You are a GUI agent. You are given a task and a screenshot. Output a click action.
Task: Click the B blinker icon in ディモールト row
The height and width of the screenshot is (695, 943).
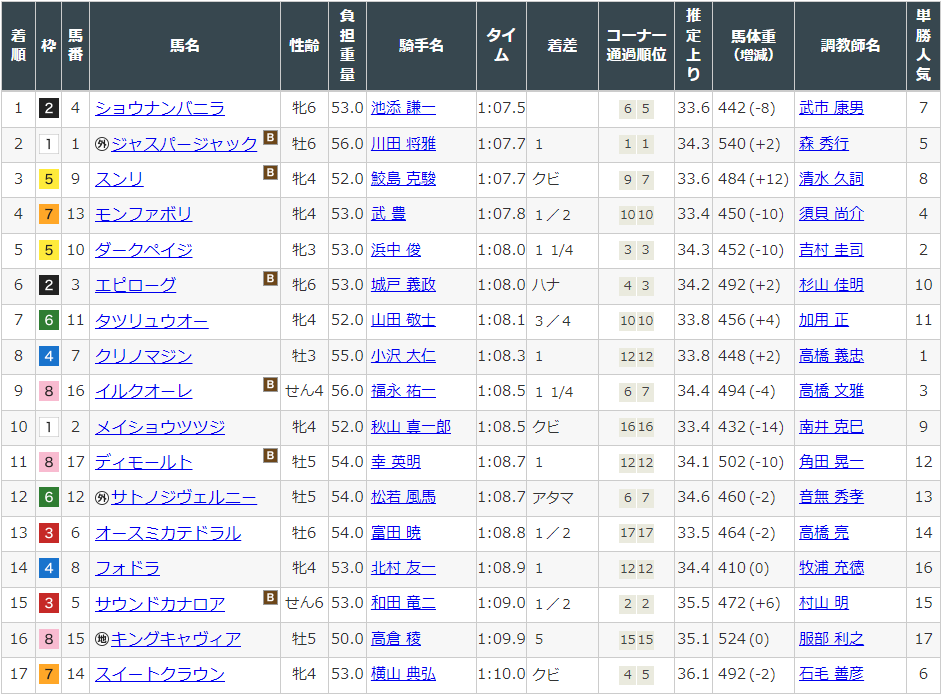[271, 456]
